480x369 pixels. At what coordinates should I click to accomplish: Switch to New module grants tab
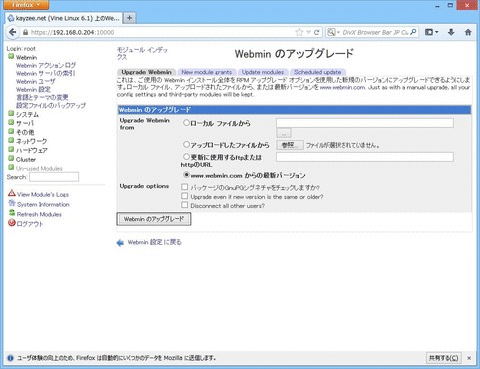[x=207, y=72]
